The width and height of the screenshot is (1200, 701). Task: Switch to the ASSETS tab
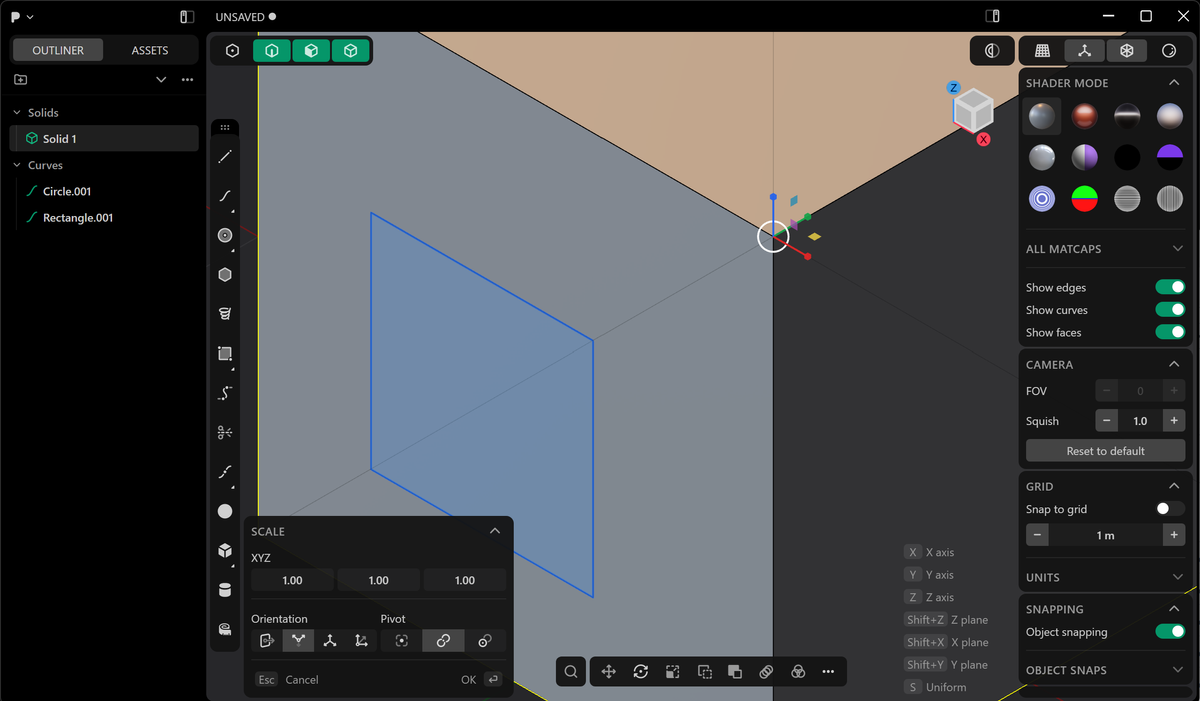click(149, 49)
